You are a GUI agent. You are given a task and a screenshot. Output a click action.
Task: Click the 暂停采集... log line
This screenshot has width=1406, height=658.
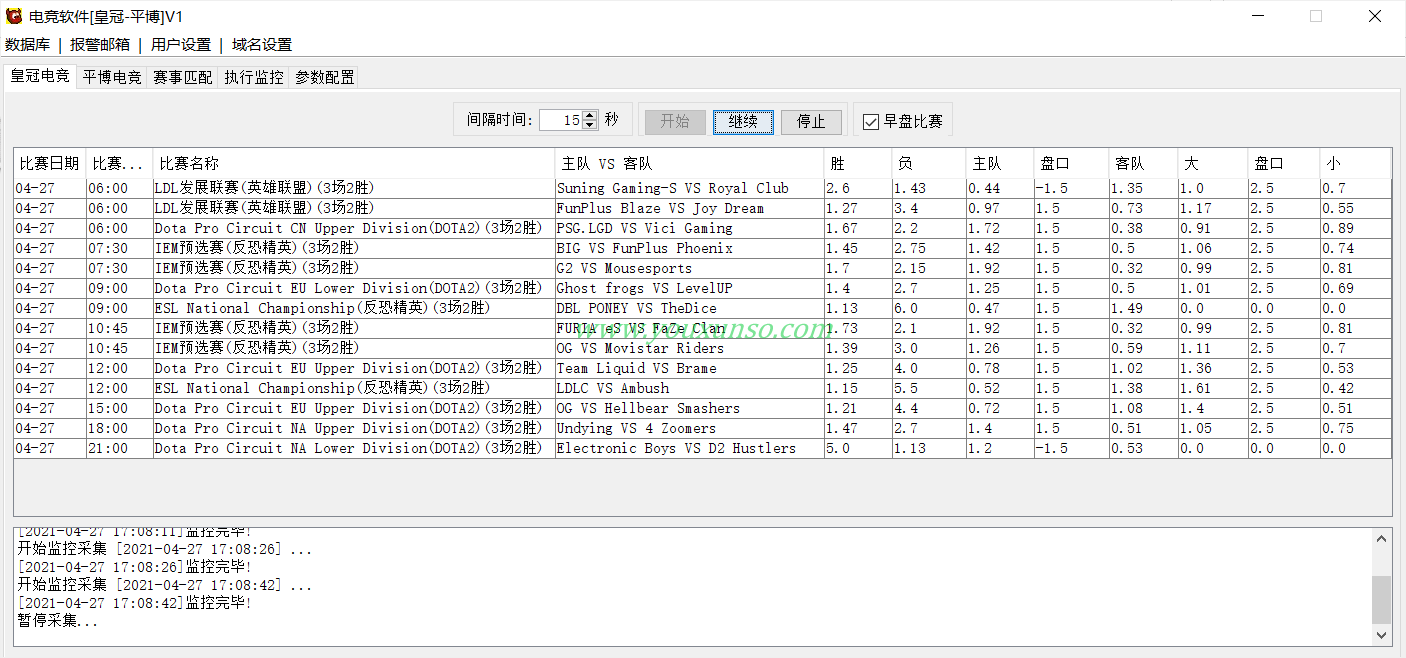click(58, 621)
